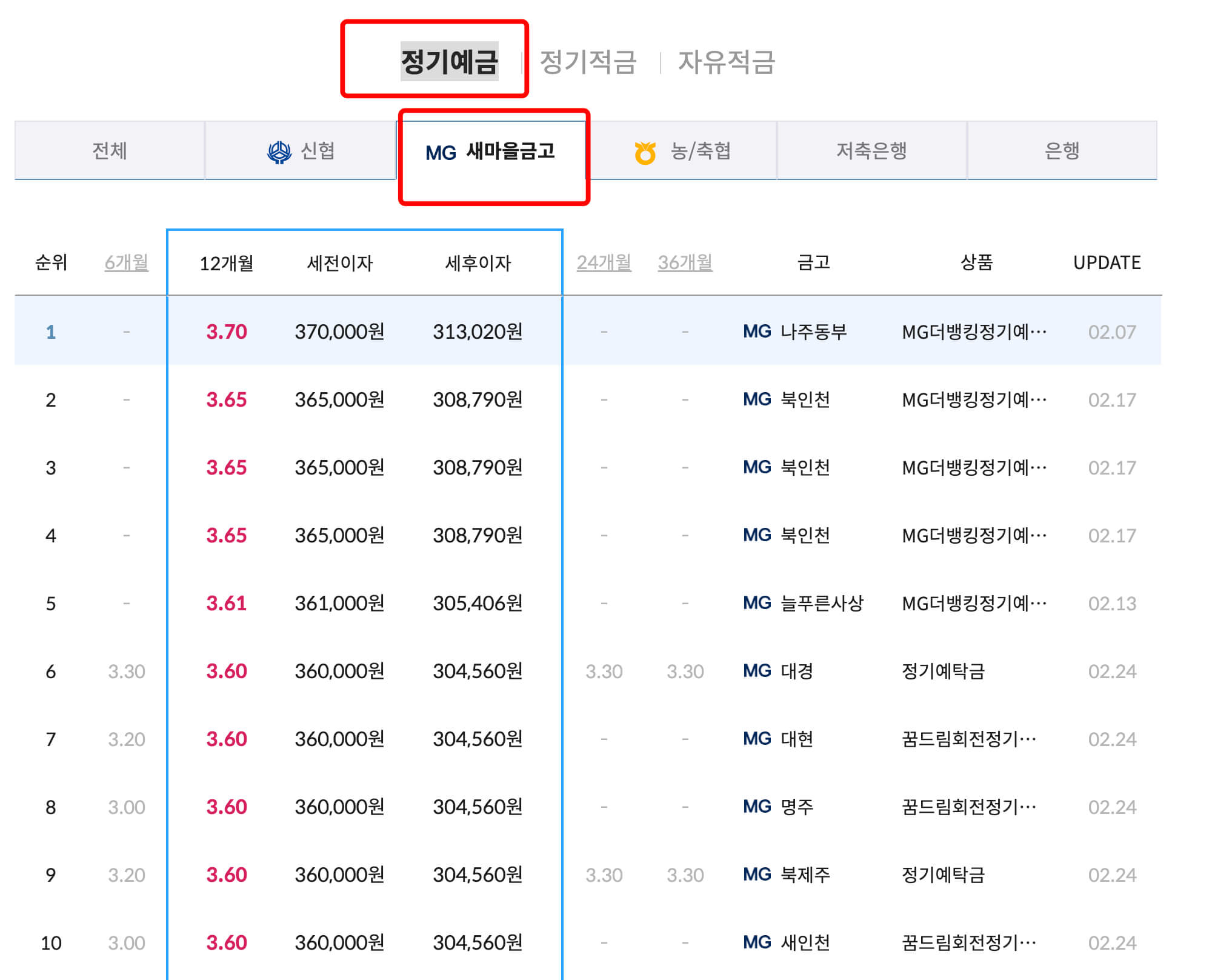
Task: Click the MG icon beside 북제주
Action: click(x=758, y=875)
